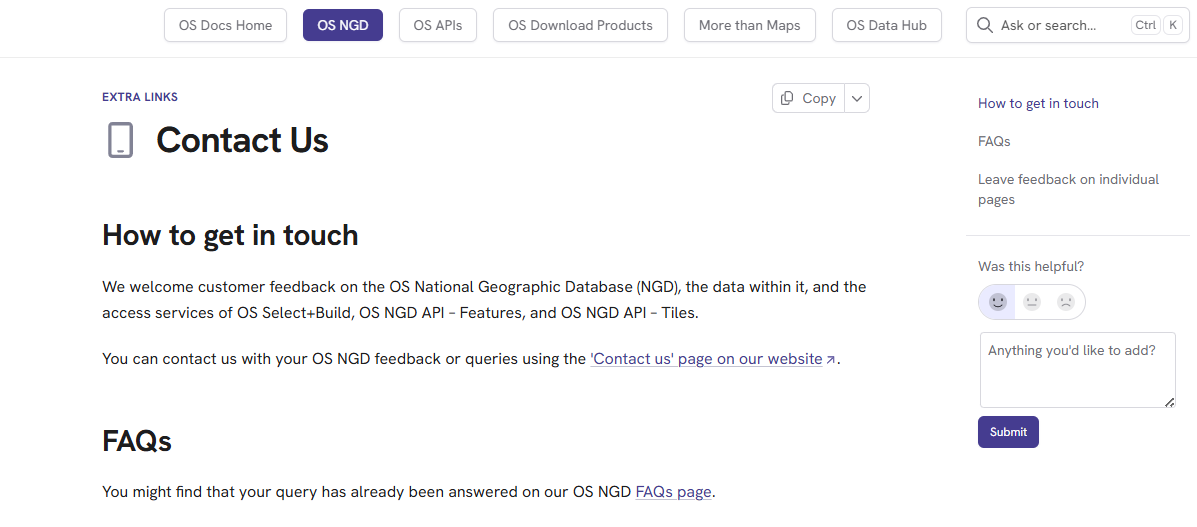Jump to 'How to get in touch' section
The image size is (1197, 527).
pos(1038,103)
